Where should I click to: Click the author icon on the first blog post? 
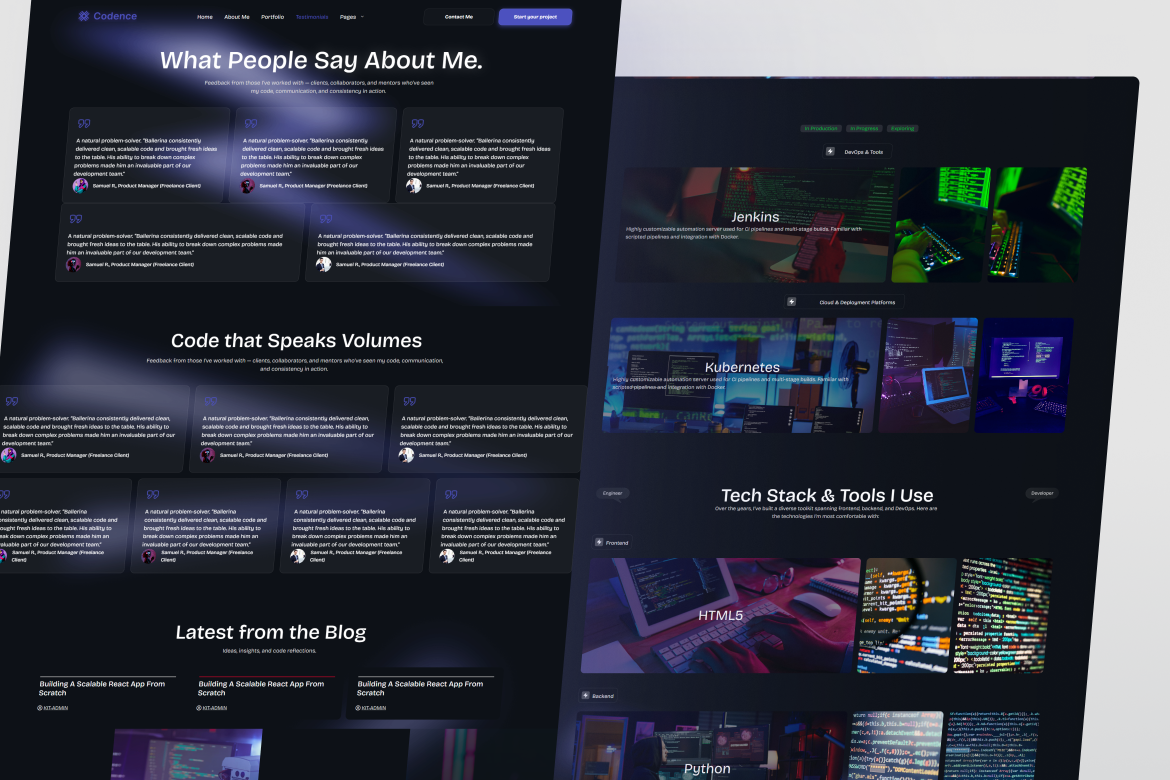tap(40, 707)
